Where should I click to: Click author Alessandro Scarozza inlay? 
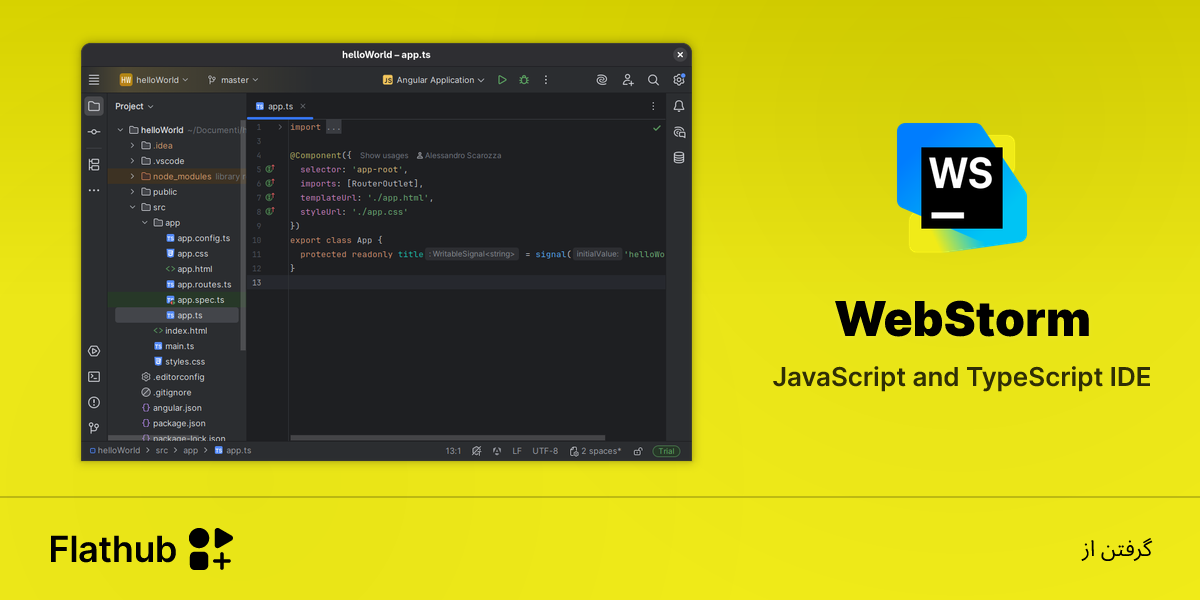coord(459,156)
